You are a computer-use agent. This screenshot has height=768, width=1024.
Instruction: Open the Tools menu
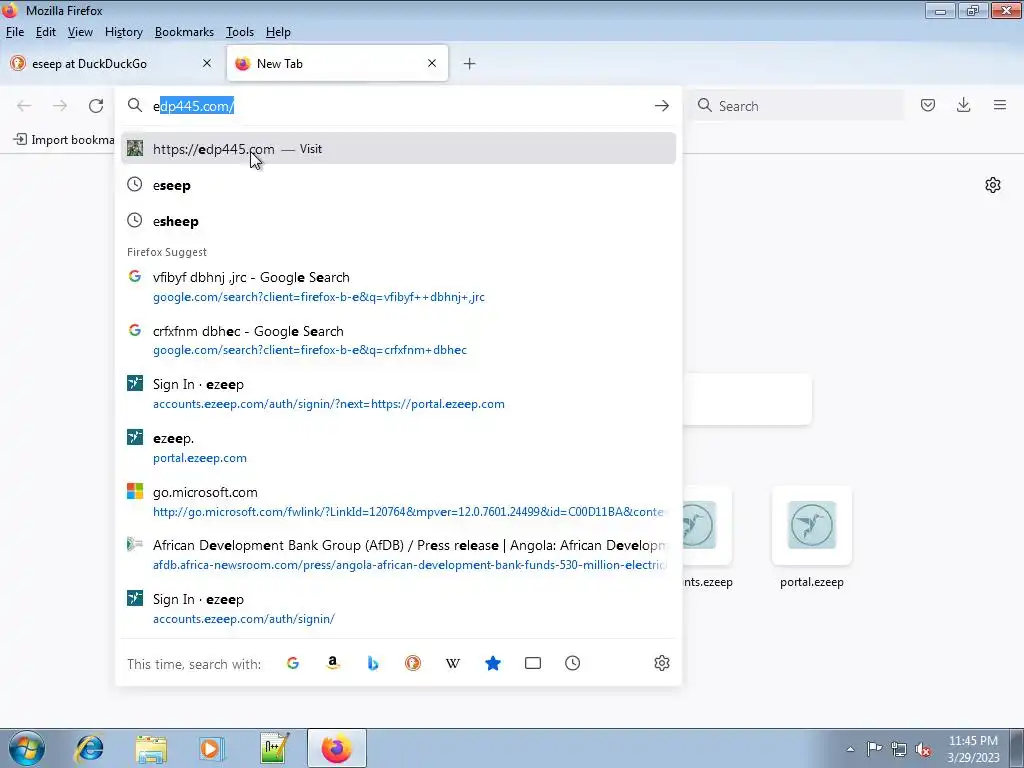[x=240, y=32]
